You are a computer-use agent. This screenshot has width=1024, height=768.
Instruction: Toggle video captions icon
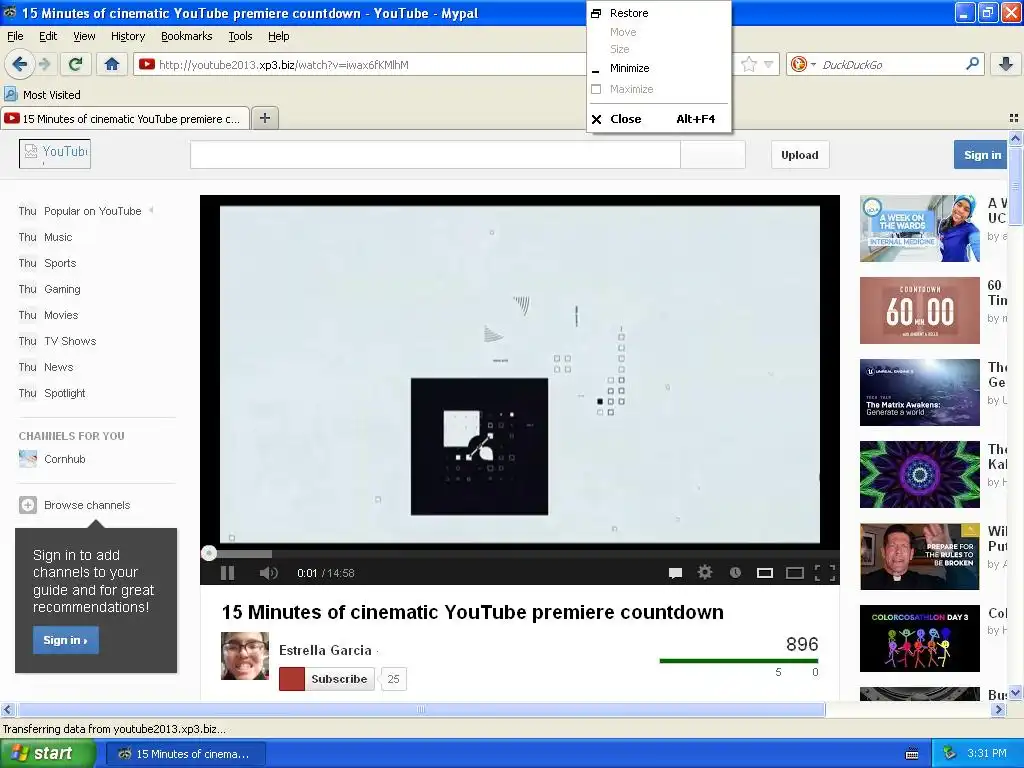(675, 573)
